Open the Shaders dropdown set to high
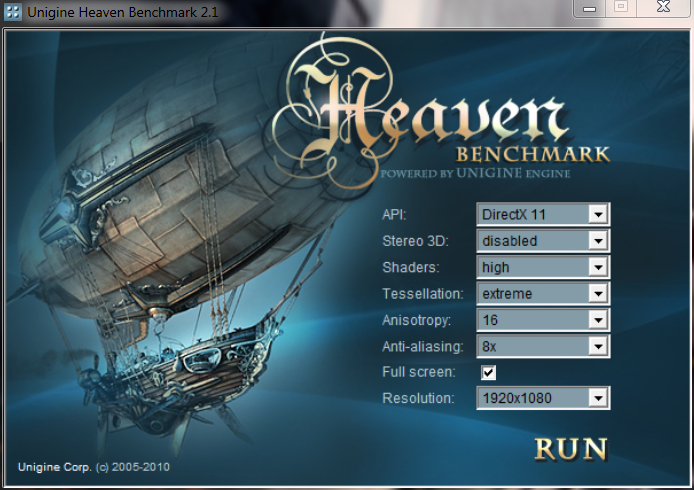The image size is (694, 490). click(x=543, y=267)
